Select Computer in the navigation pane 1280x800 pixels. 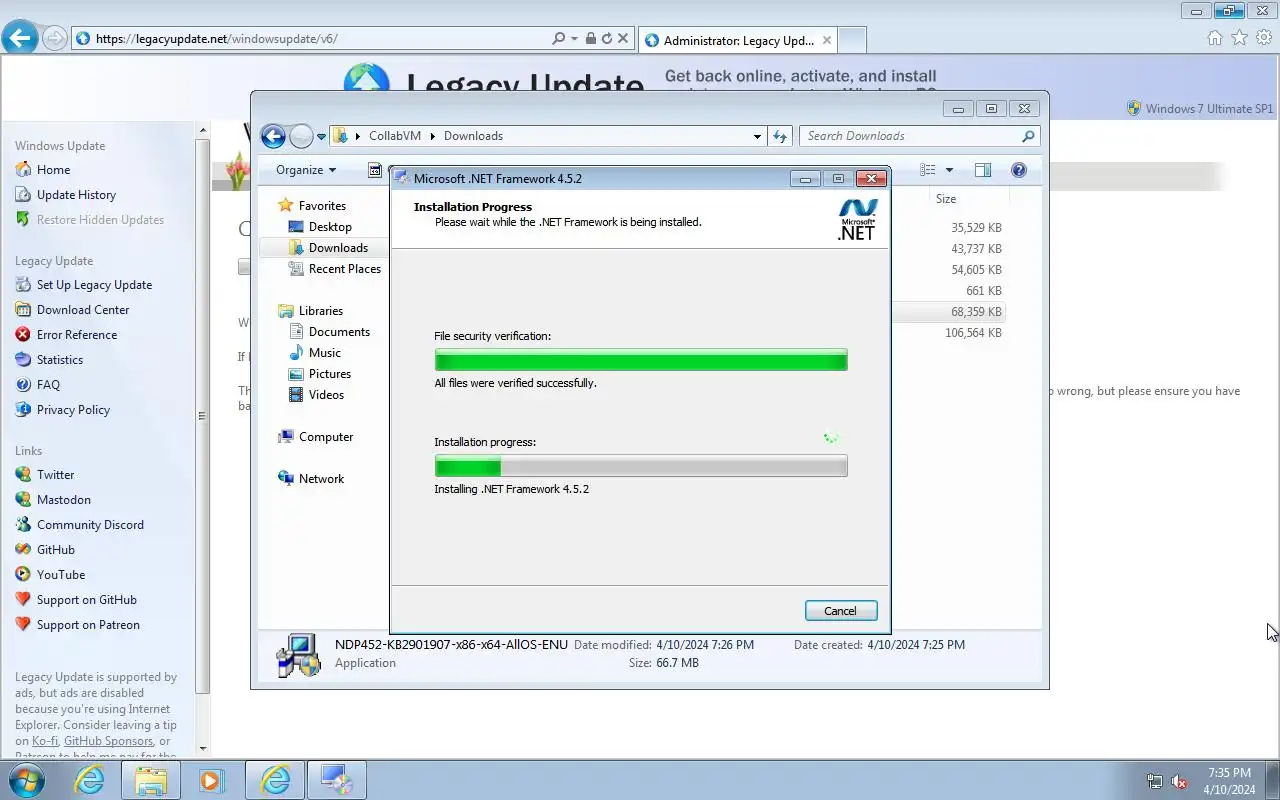point(326,437)
